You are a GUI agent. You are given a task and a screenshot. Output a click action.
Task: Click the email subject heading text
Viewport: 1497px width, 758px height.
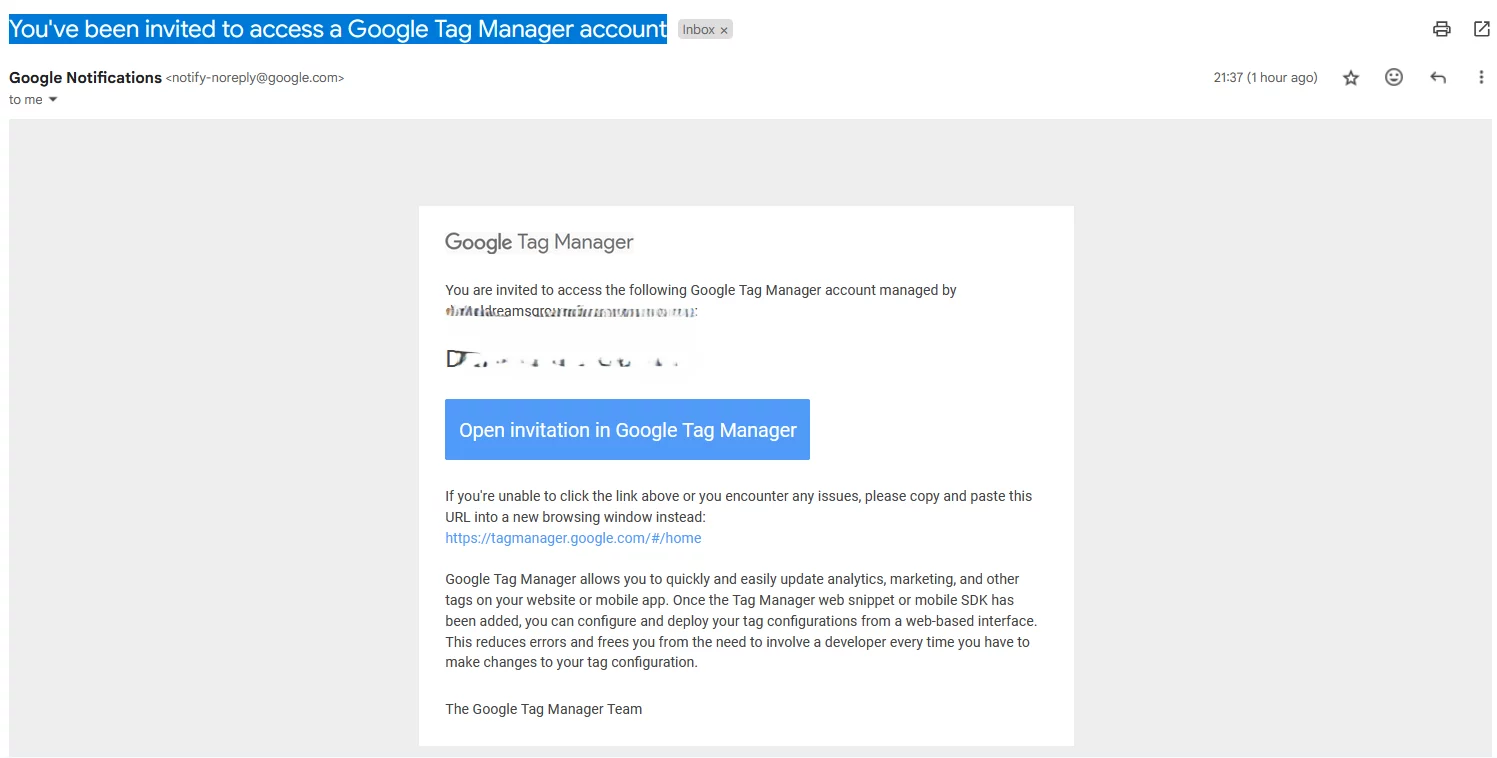coord(338,29)
